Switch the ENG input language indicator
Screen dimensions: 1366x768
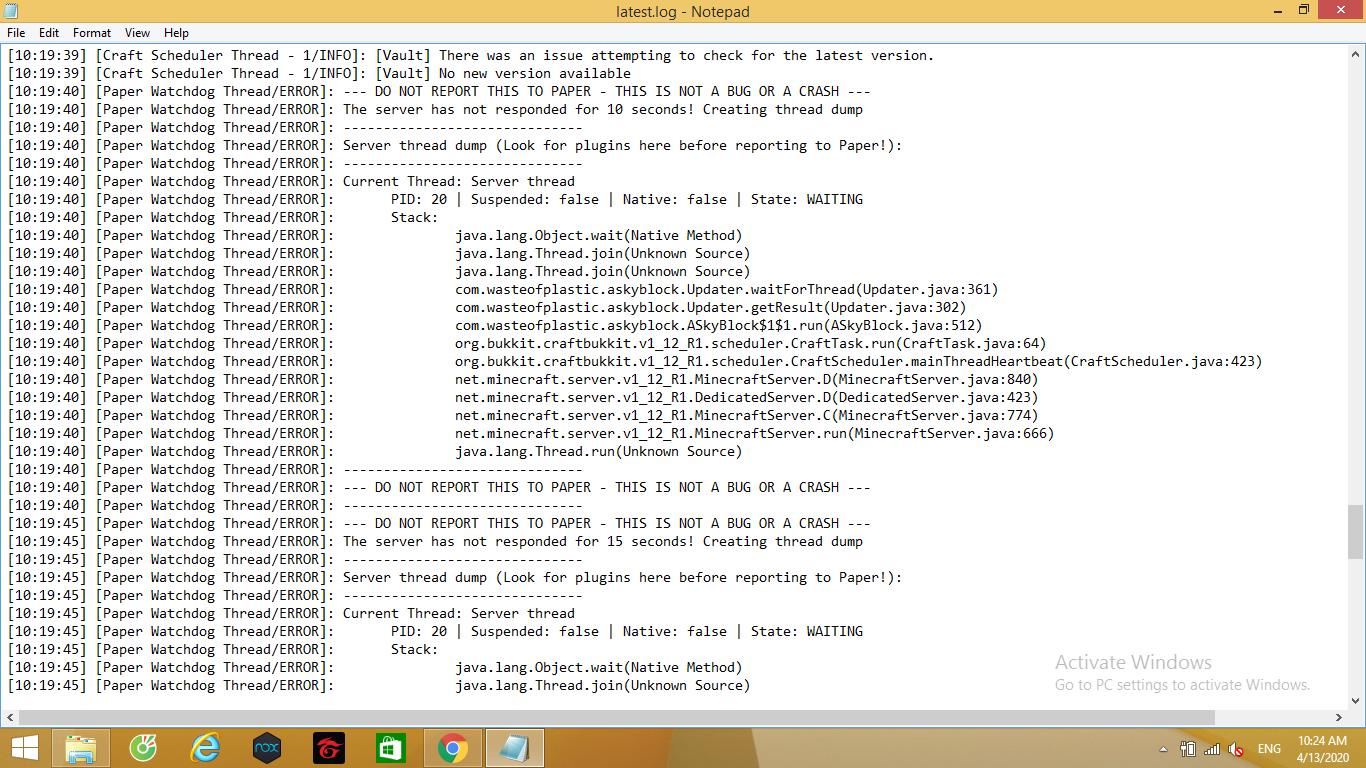1269,749
